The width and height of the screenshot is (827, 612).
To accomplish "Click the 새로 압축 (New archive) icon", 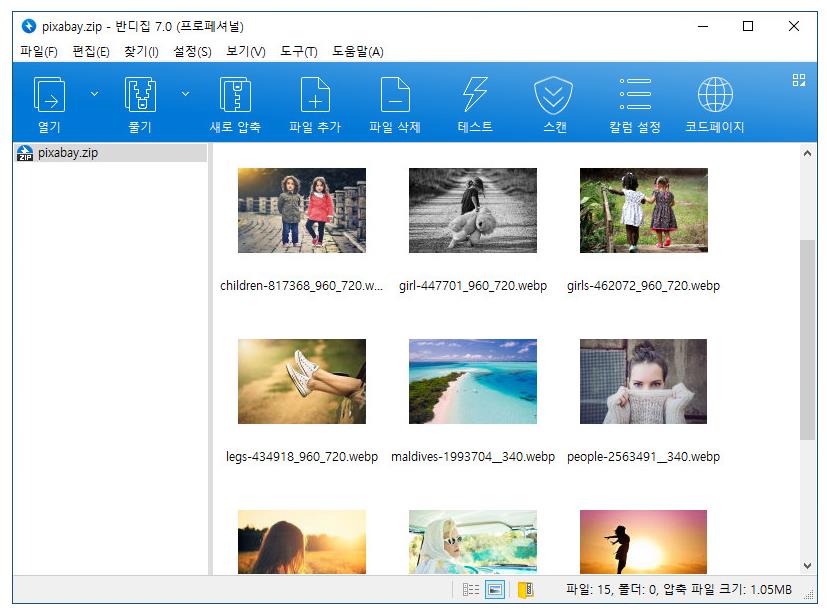I will point(235,95).
